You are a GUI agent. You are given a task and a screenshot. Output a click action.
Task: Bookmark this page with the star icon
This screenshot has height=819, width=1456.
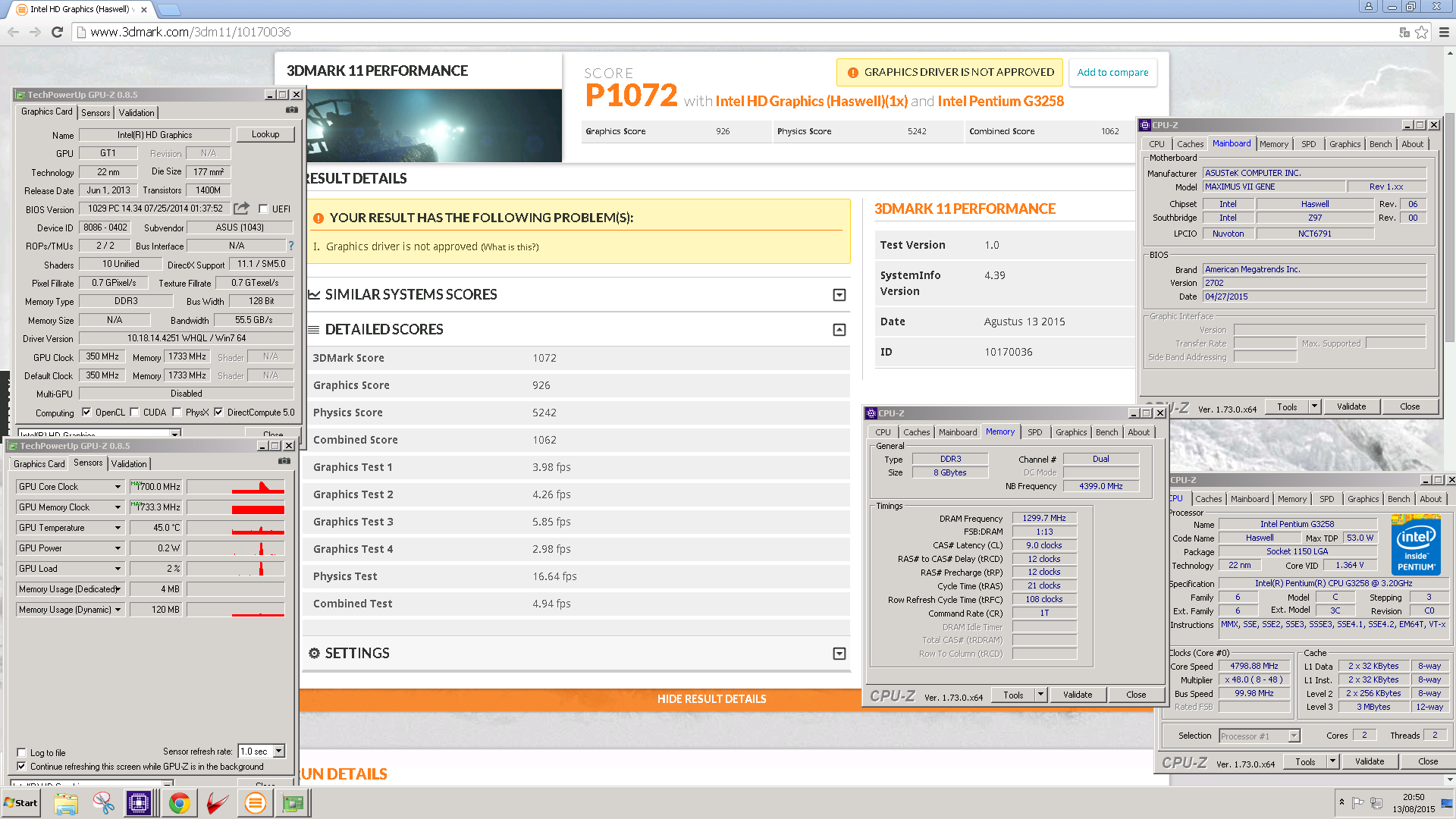pos(1422,32)
